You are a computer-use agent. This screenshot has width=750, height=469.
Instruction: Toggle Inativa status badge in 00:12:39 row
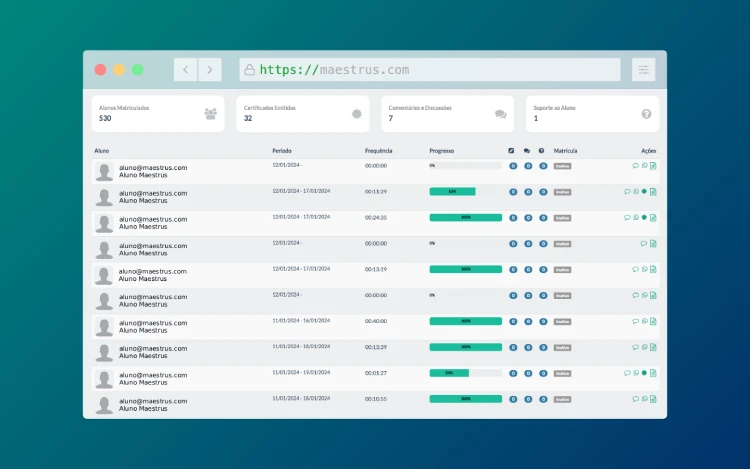(562, 347)
